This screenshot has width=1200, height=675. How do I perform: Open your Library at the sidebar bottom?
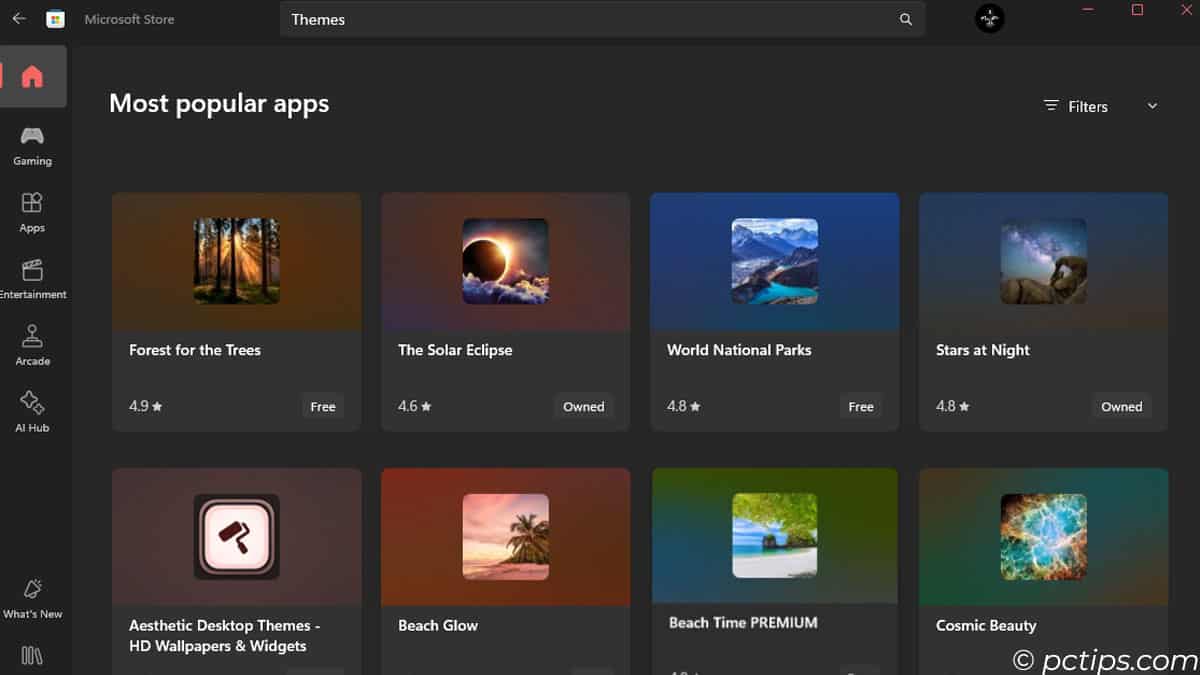point(33,655)
